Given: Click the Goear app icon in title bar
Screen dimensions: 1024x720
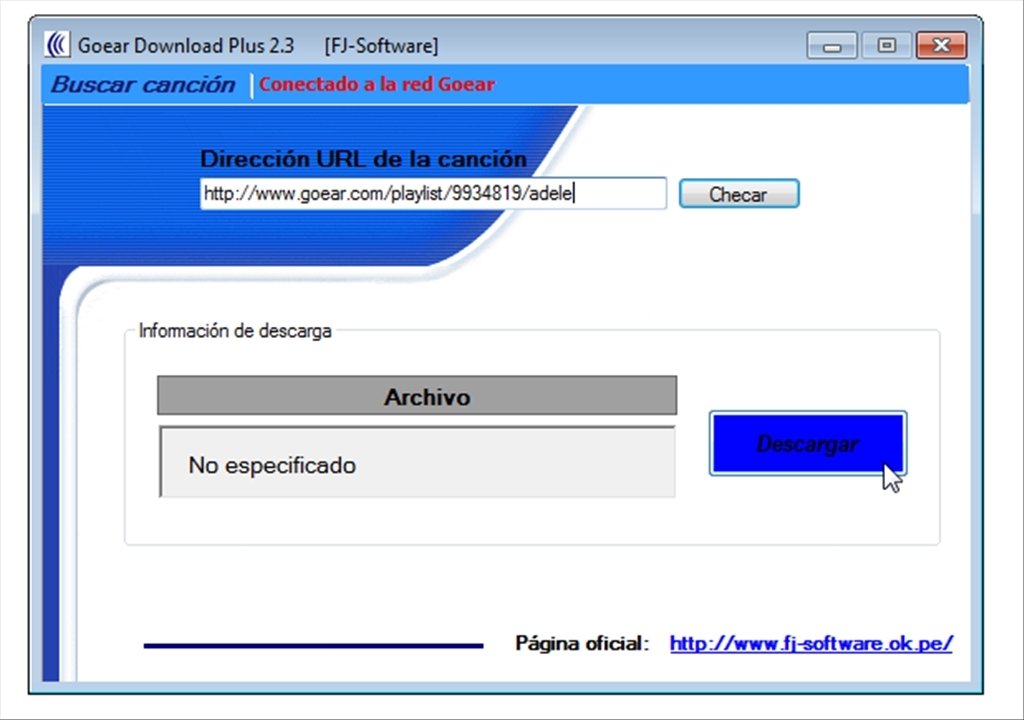Looking at the screenshot, I should [57, 45].
